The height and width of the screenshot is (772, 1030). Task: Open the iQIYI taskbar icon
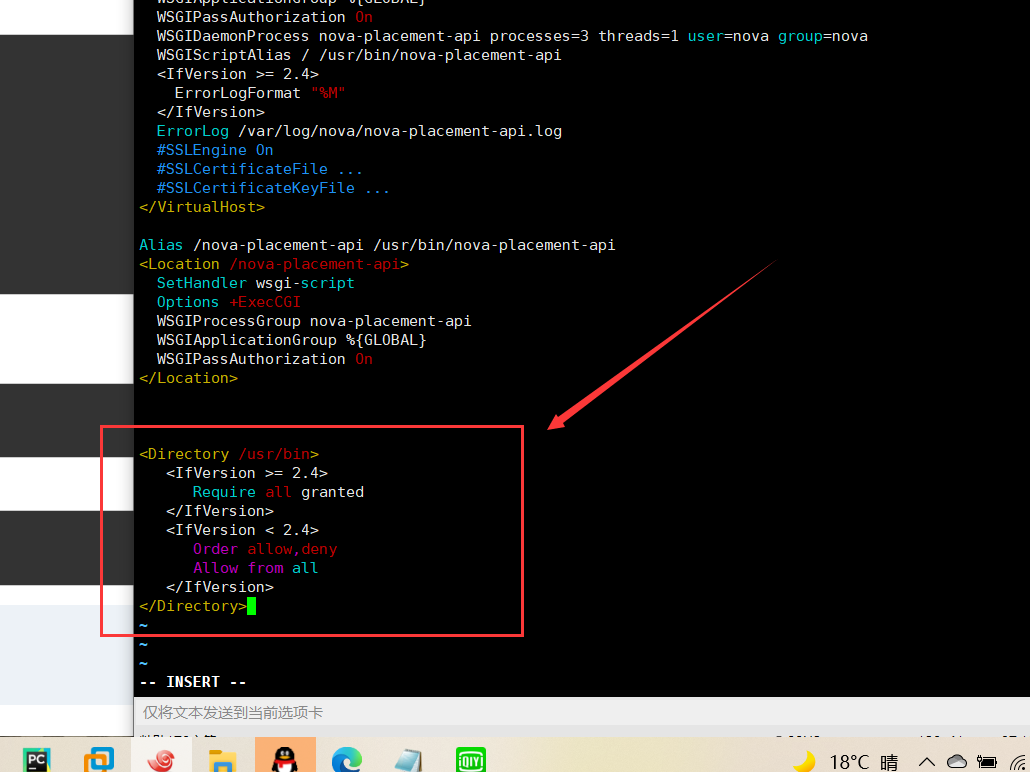click(470, 761)
